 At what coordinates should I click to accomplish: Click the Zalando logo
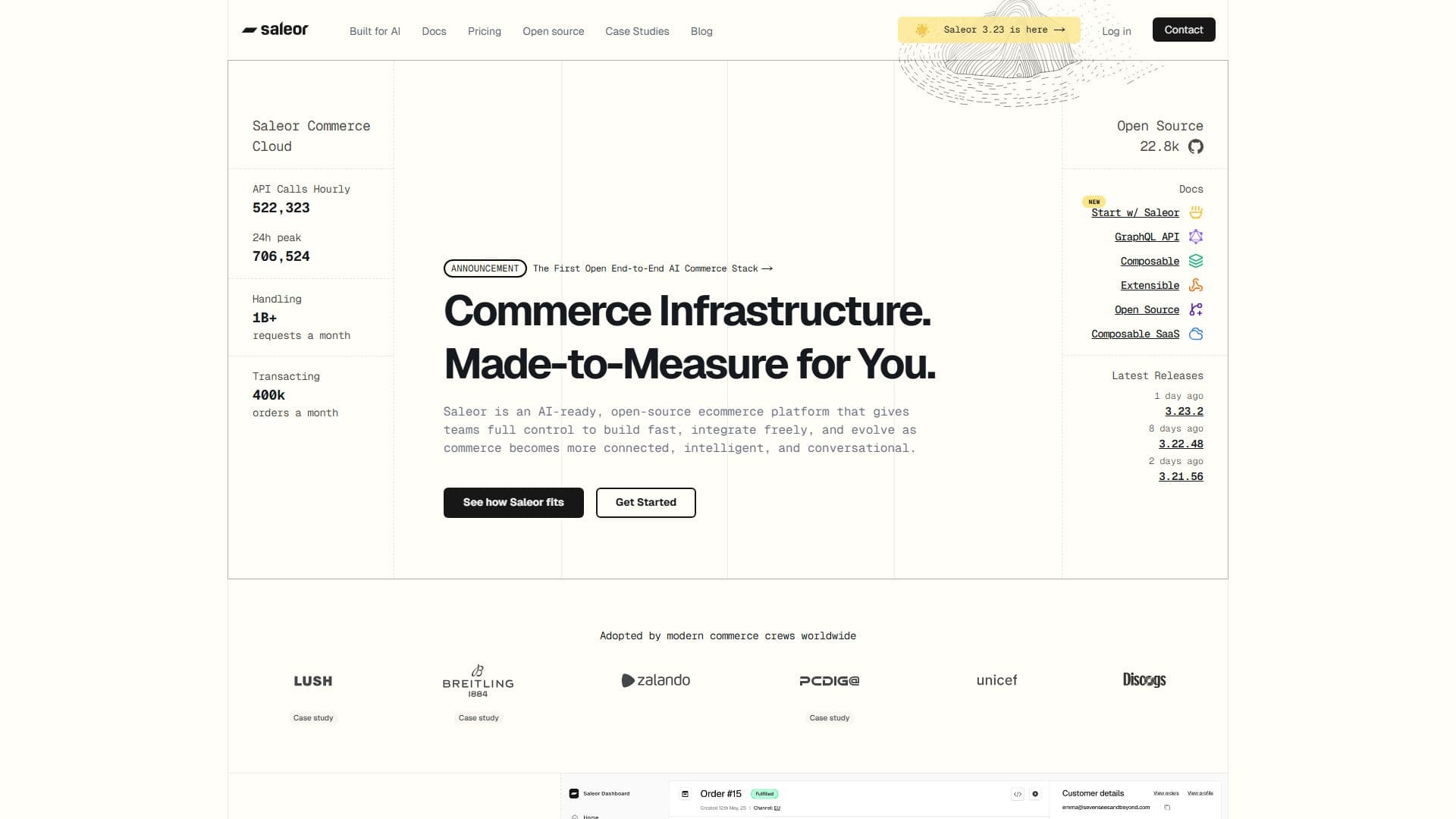656,680
